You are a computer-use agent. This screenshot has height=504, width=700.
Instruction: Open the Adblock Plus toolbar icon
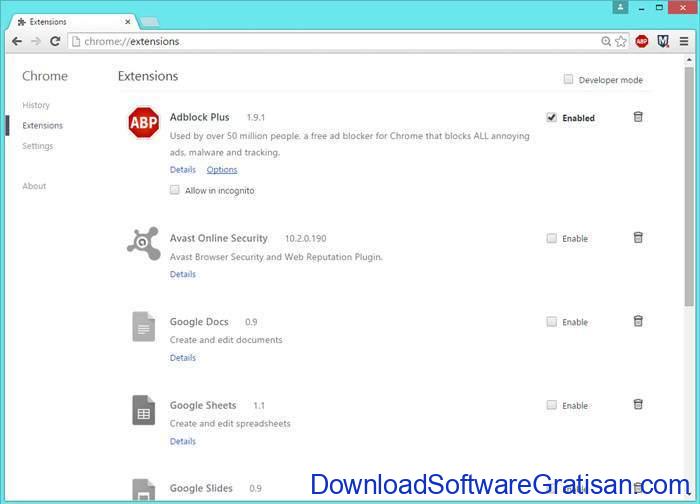click(x=642, y=42)
